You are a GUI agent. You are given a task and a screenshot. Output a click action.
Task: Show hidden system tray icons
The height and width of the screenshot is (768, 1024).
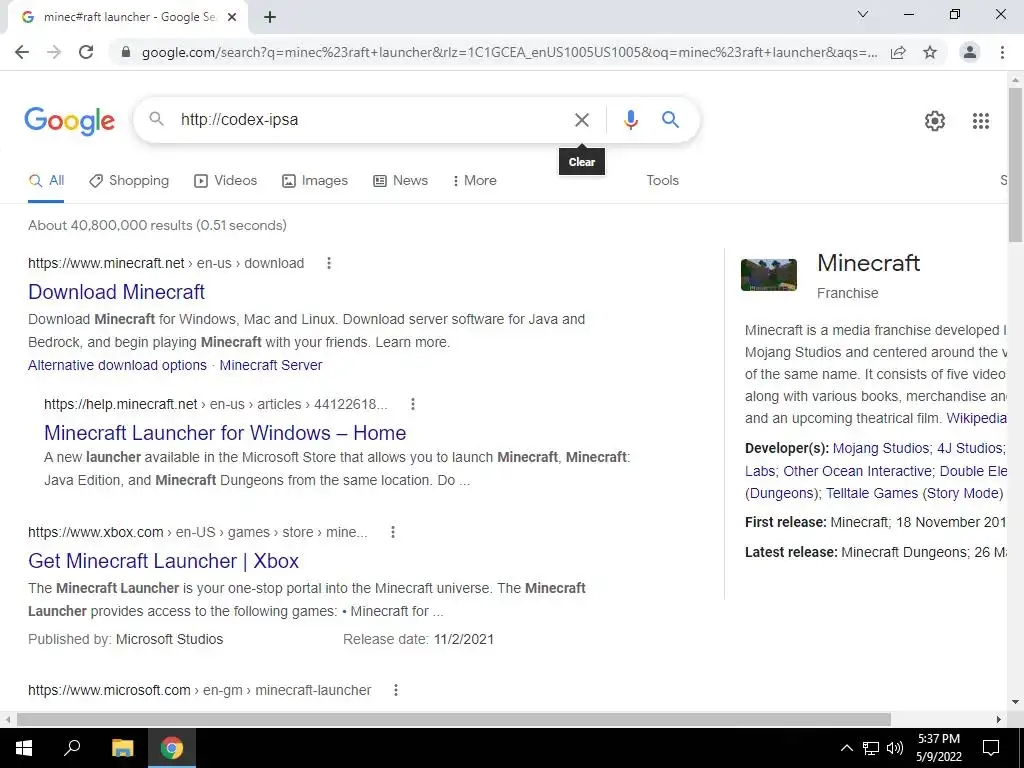click(846, 748)
